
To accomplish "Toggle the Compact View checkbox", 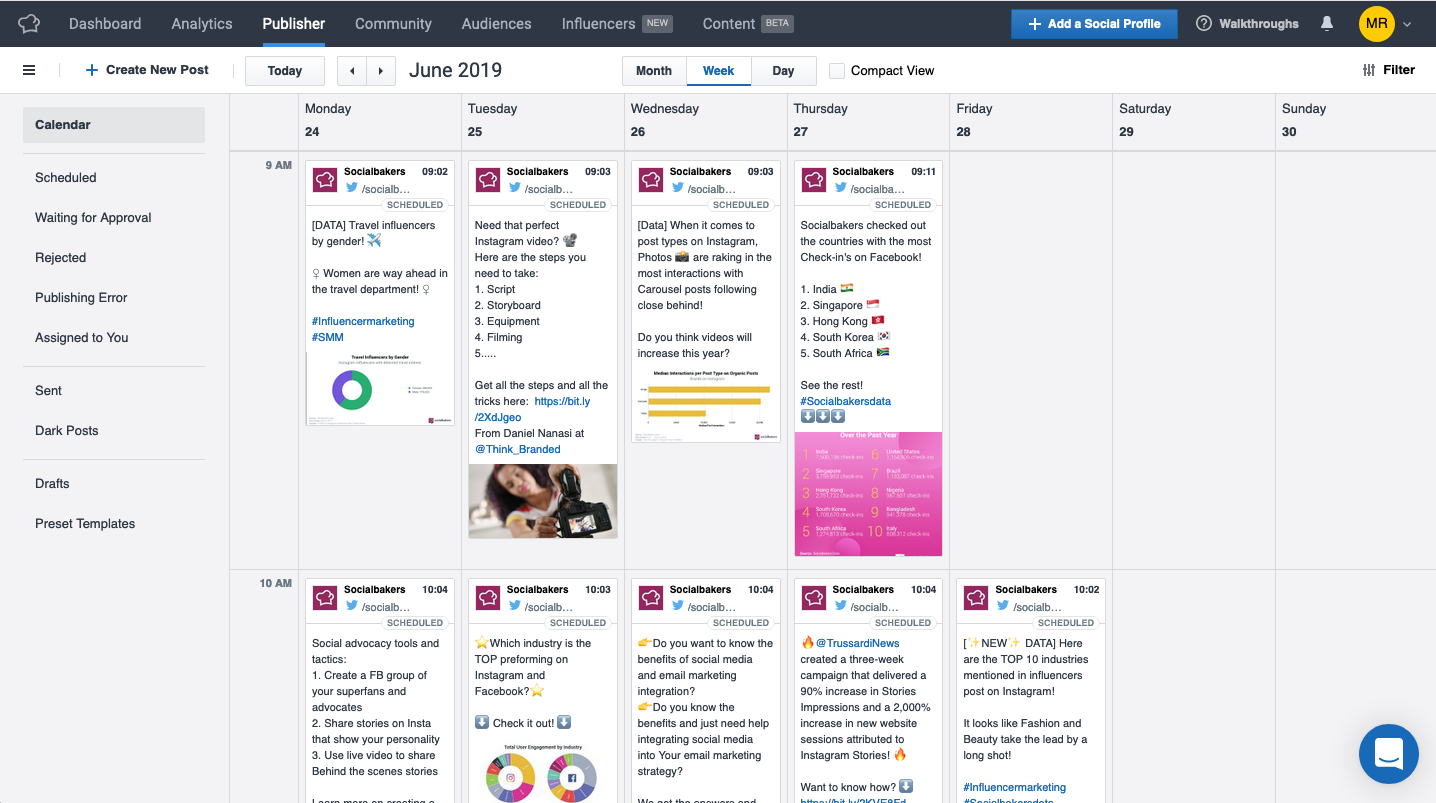I will coord(837,71).
